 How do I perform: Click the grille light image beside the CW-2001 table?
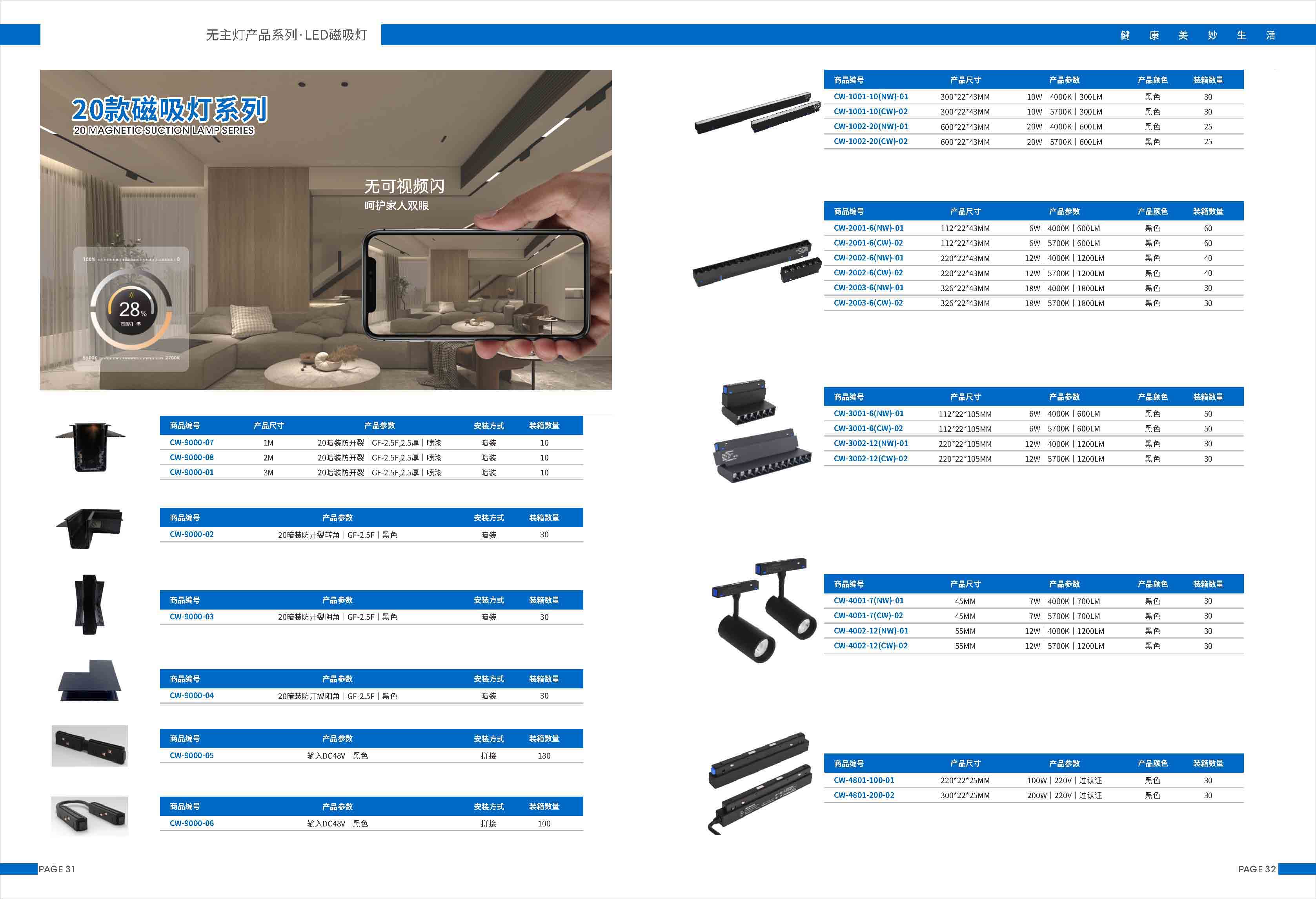tap(757, 263)
